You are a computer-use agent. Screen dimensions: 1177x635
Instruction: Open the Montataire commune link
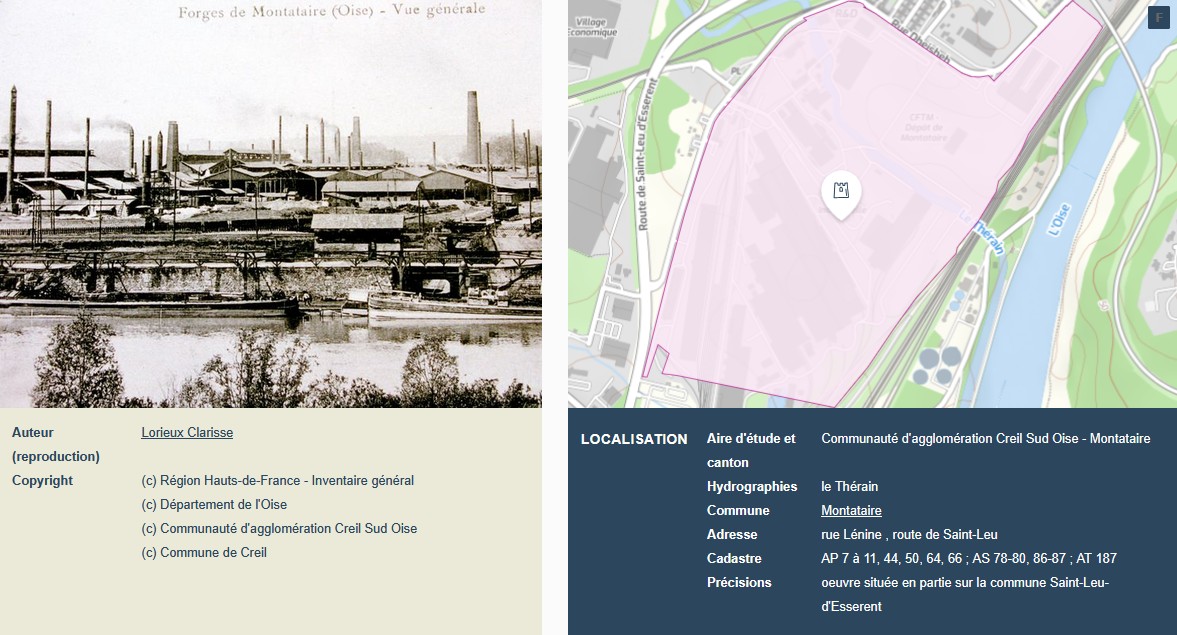click(837, 511)
